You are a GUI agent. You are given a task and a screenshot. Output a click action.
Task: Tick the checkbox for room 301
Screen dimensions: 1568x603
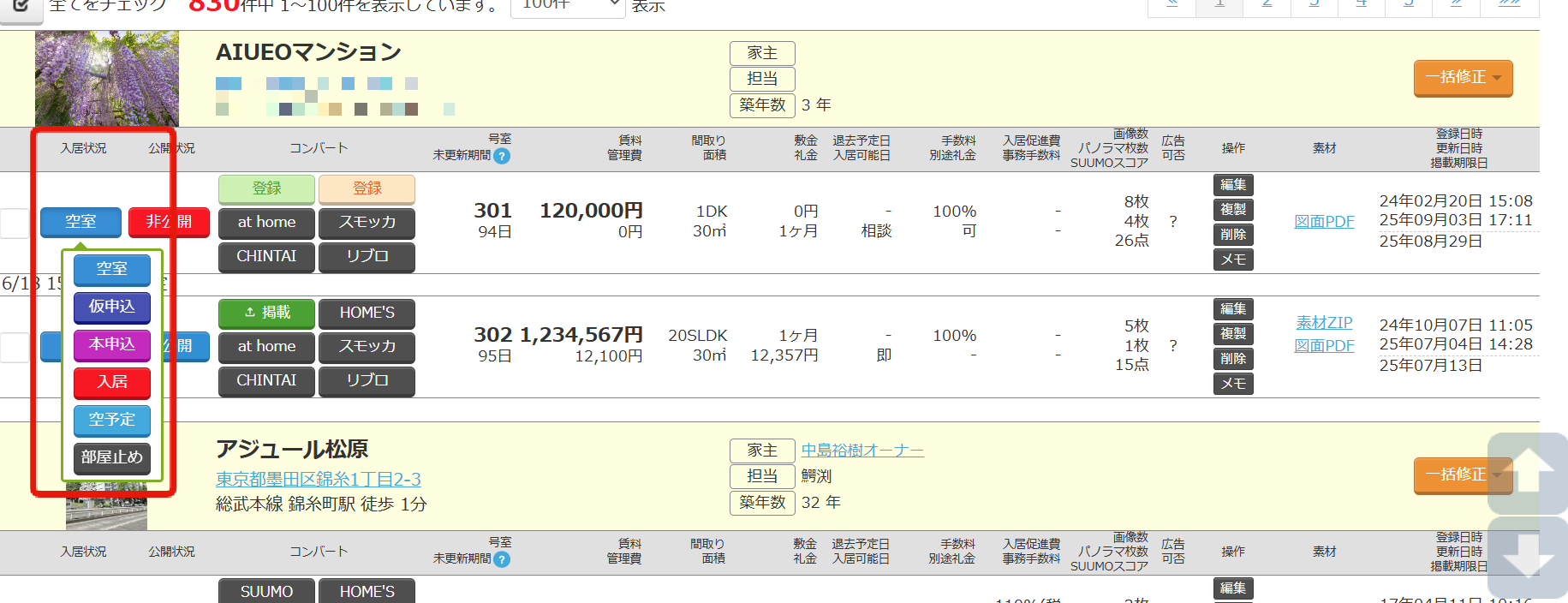click(15, 223)
